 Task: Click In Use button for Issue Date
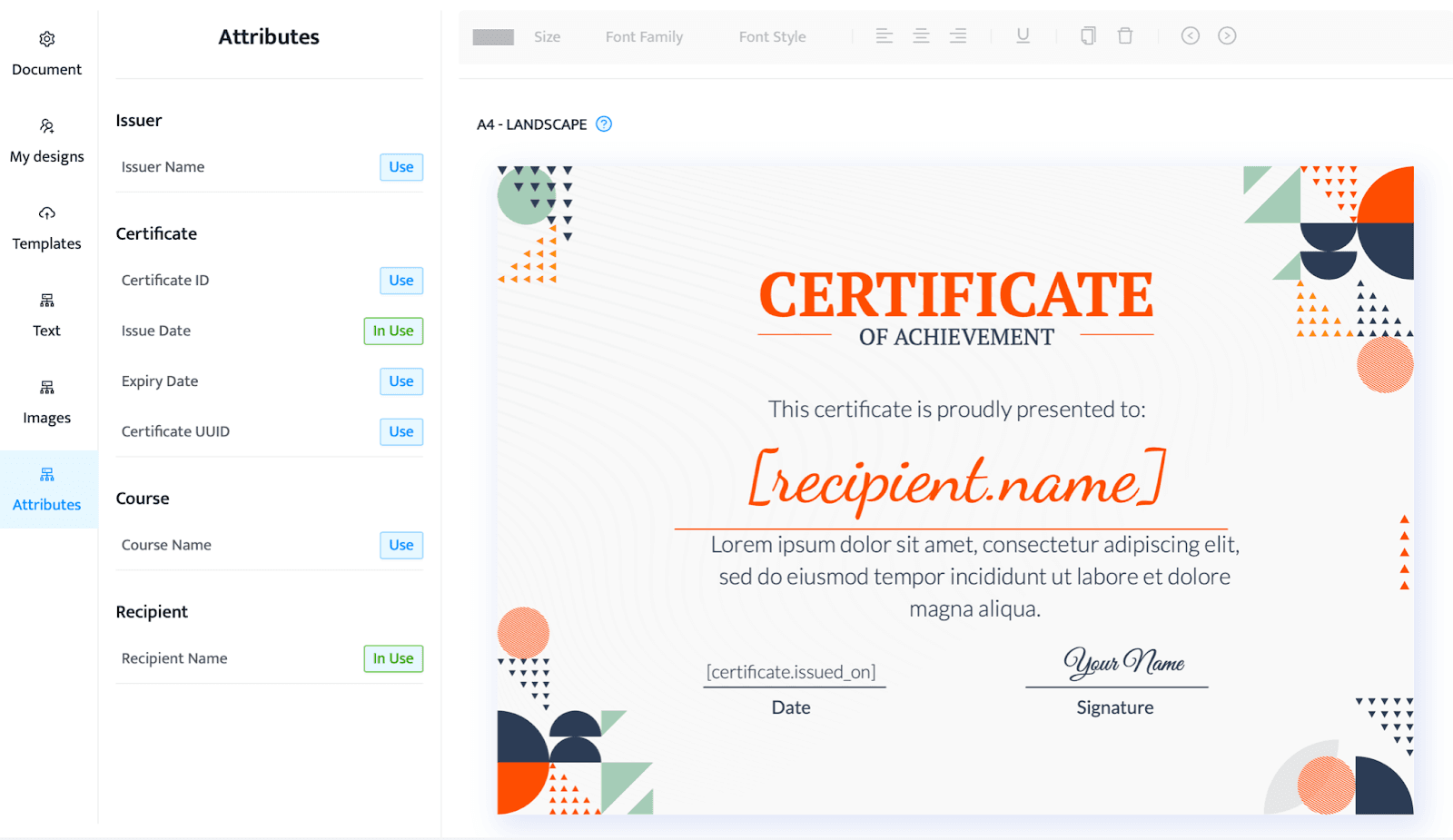coord(393,331)
